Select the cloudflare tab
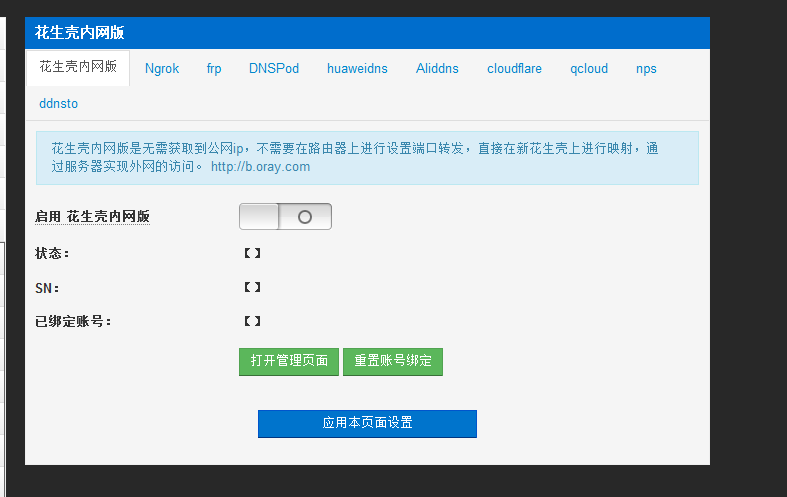The width and height of the screenshot is (787, 497). point(514,68)
